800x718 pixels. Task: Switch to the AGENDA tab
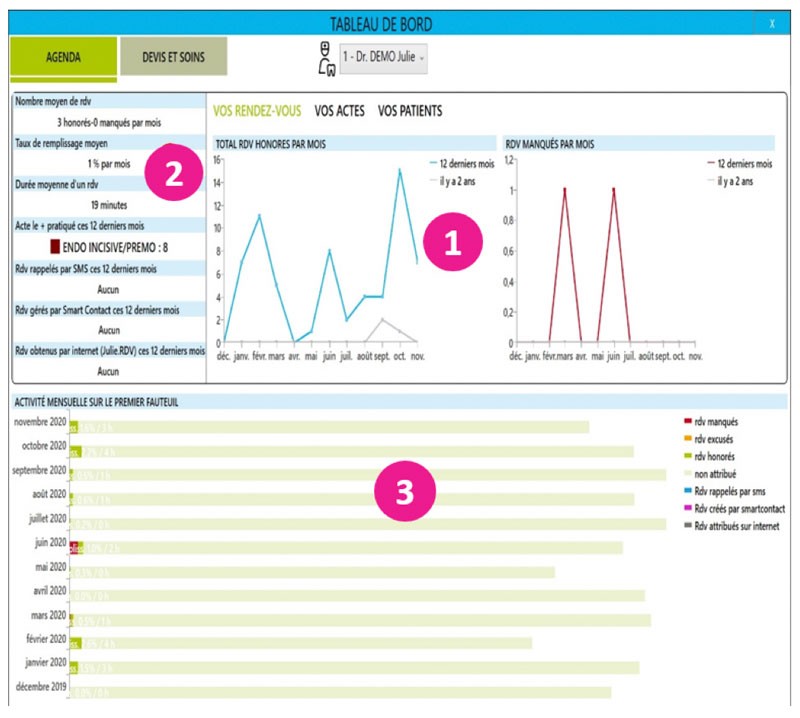tap(63, 58)
